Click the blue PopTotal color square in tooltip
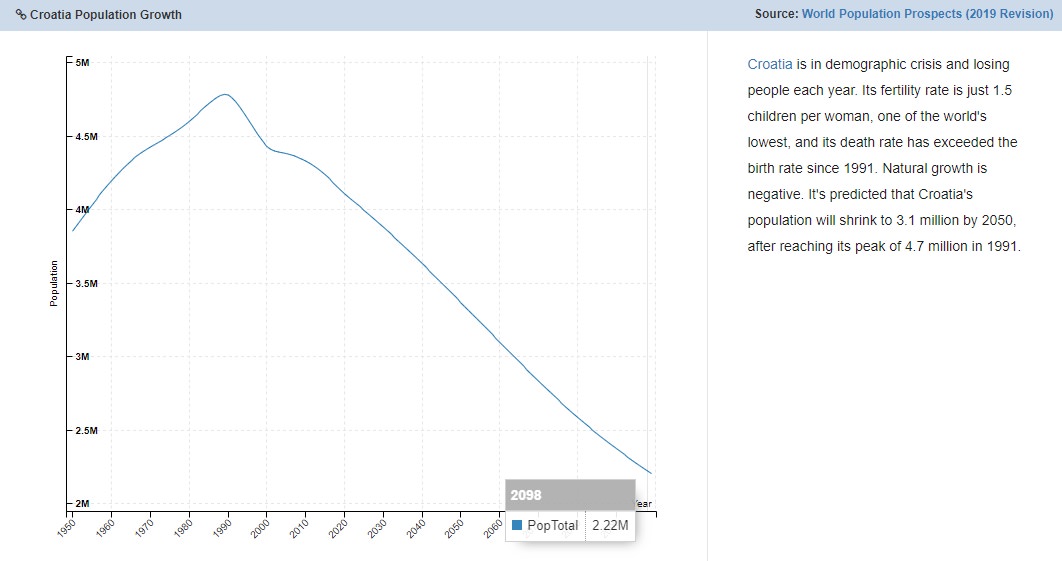 (517, 525)
